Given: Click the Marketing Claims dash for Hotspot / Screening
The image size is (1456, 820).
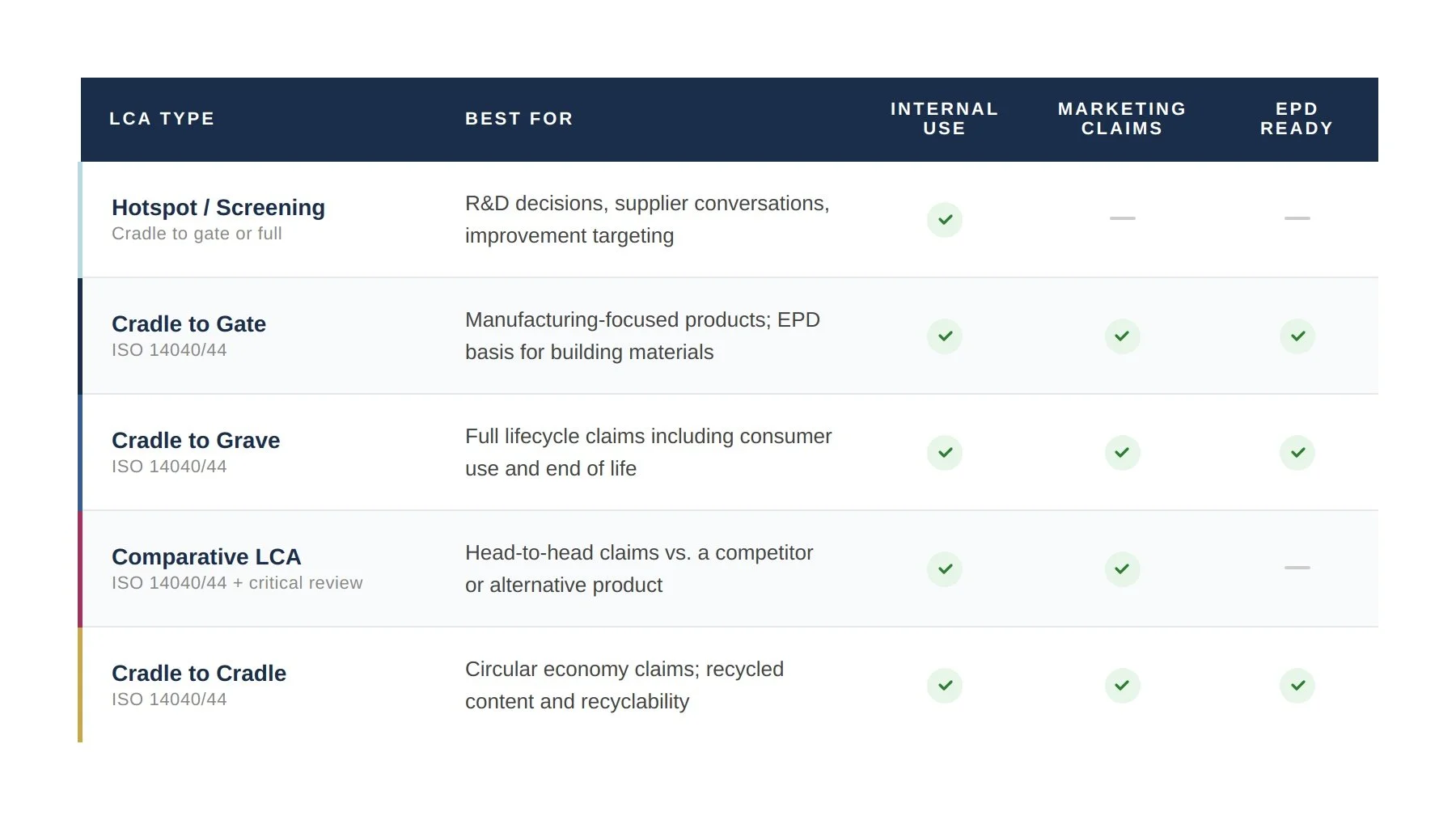Looking at the screenshot, I should click(1122, 218).
